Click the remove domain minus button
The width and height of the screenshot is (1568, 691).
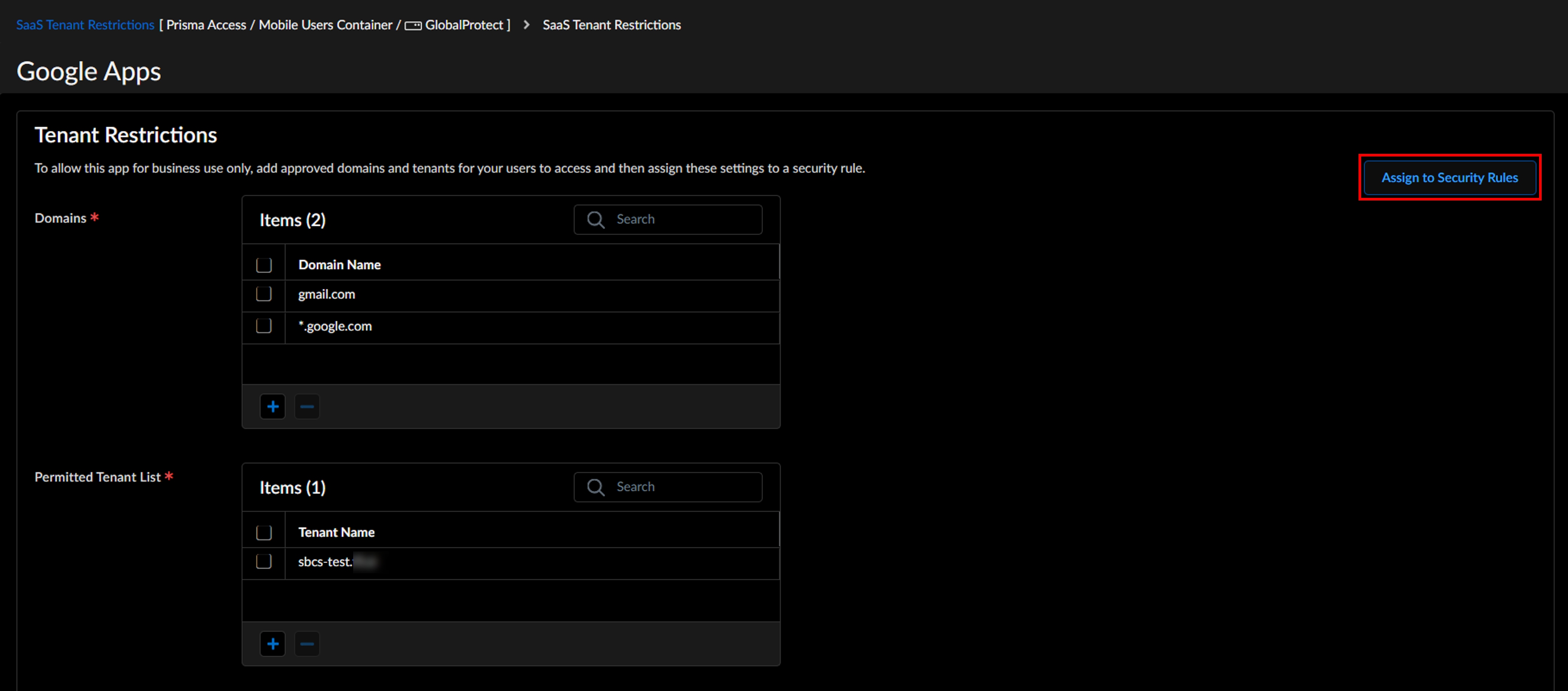[307, 407]
